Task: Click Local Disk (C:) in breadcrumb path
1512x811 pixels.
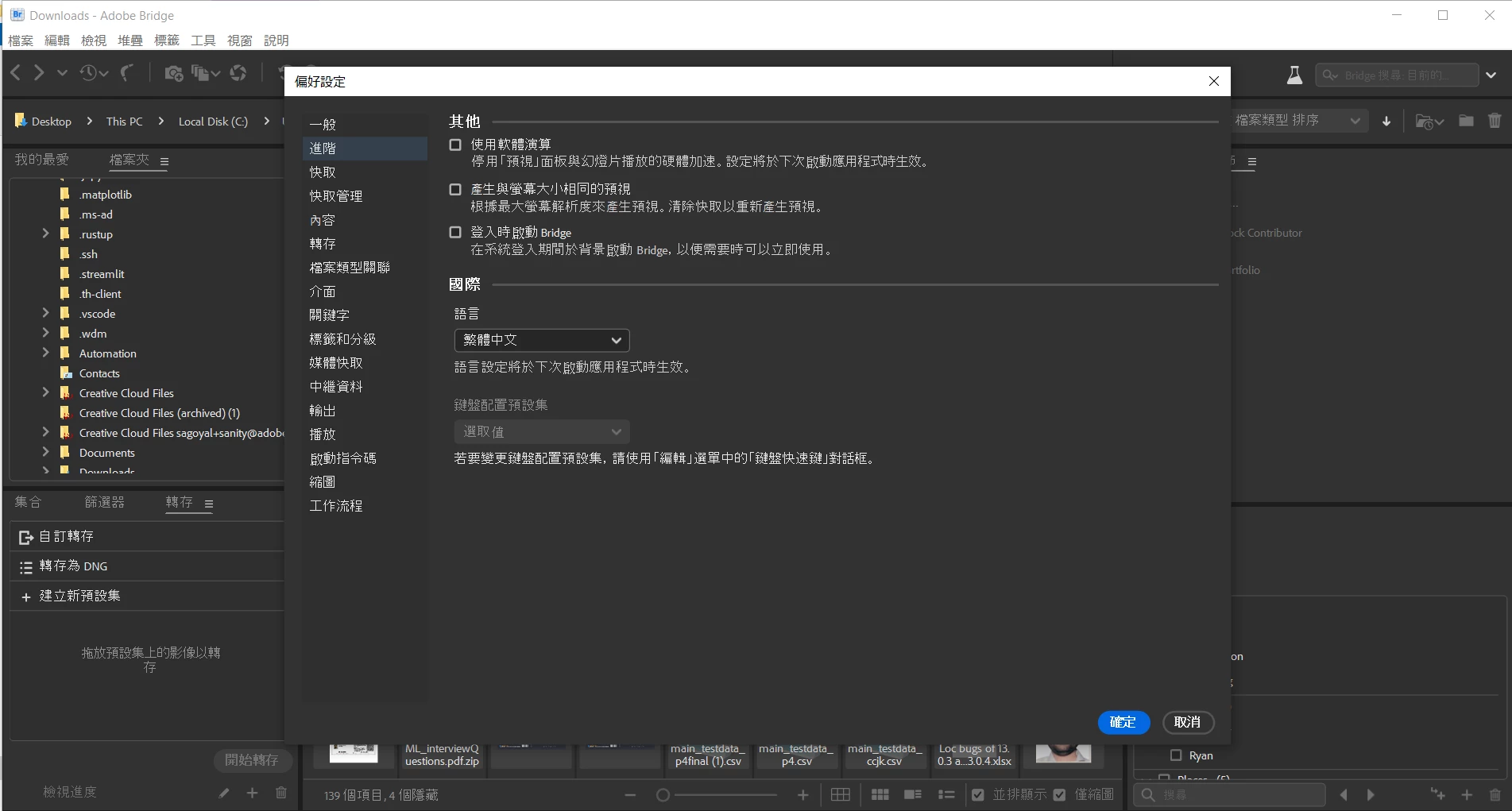Action: [x=213, y=122]
